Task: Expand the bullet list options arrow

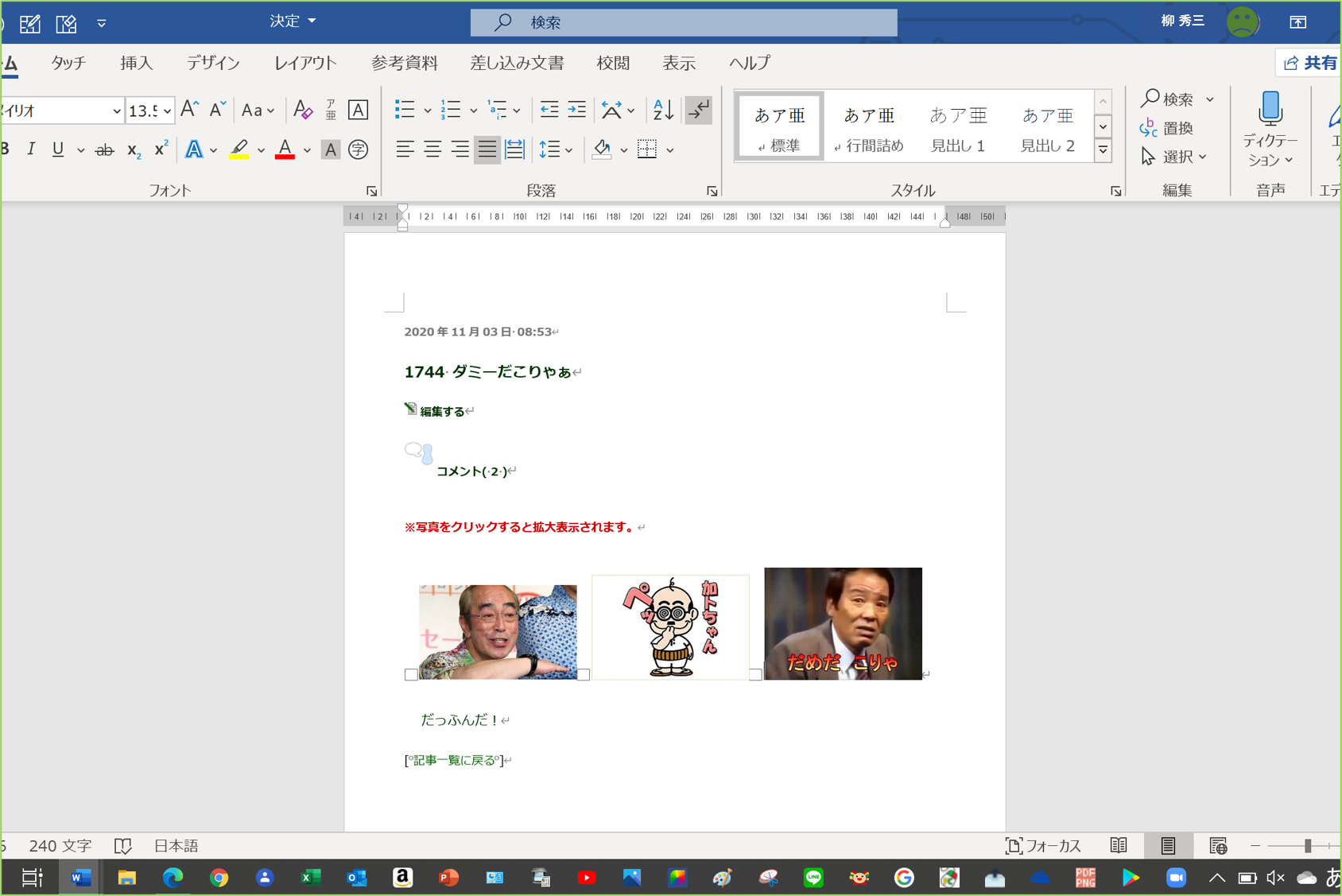Action: click(x=428, y=111)
